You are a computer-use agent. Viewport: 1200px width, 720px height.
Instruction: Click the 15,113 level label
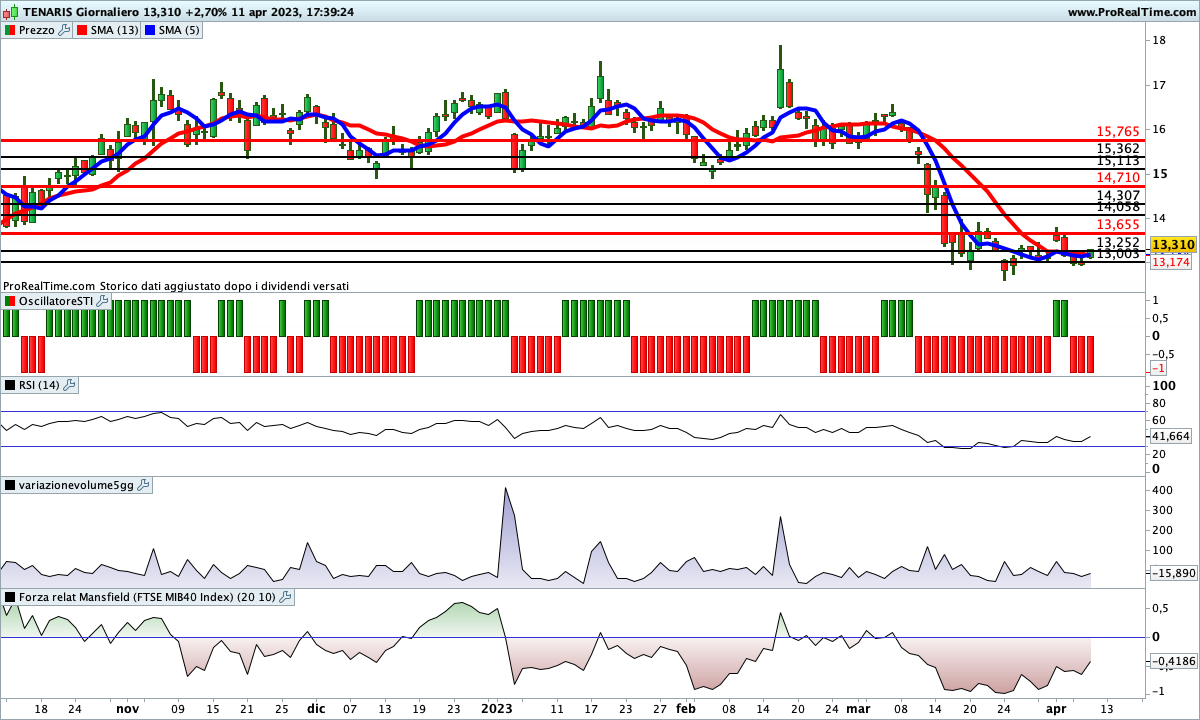click(1118, 160)
